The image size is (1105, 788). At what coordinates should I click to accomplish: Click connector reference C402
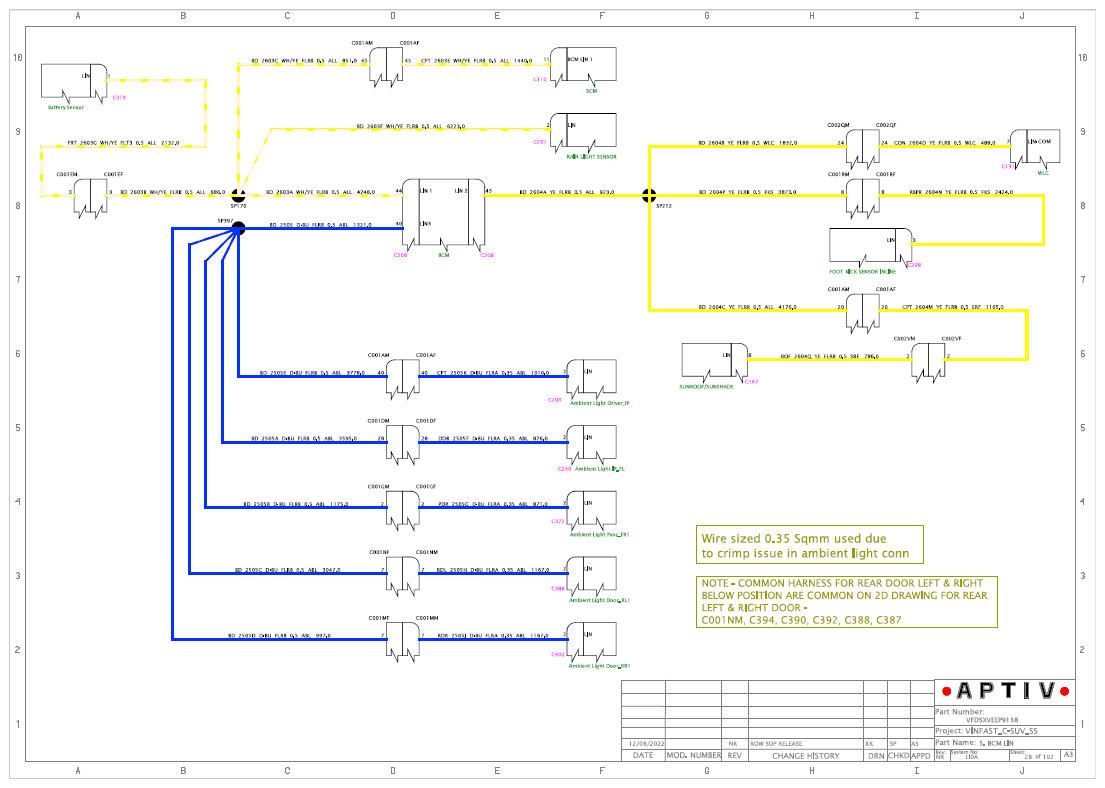tap(557, 654)
